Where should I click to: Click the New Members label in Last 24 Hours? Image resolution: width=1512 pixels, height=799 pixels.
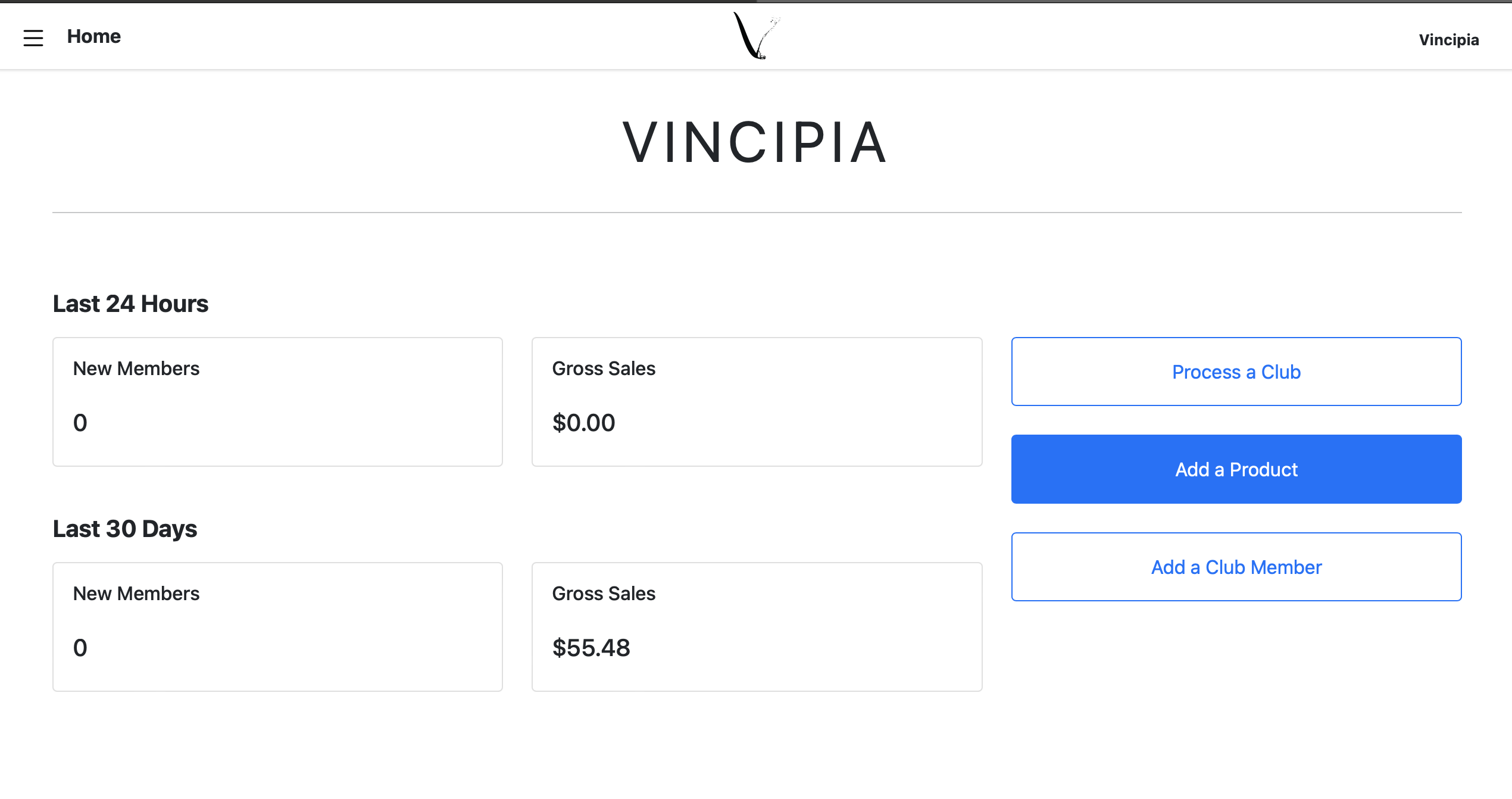tap(136, 369)
